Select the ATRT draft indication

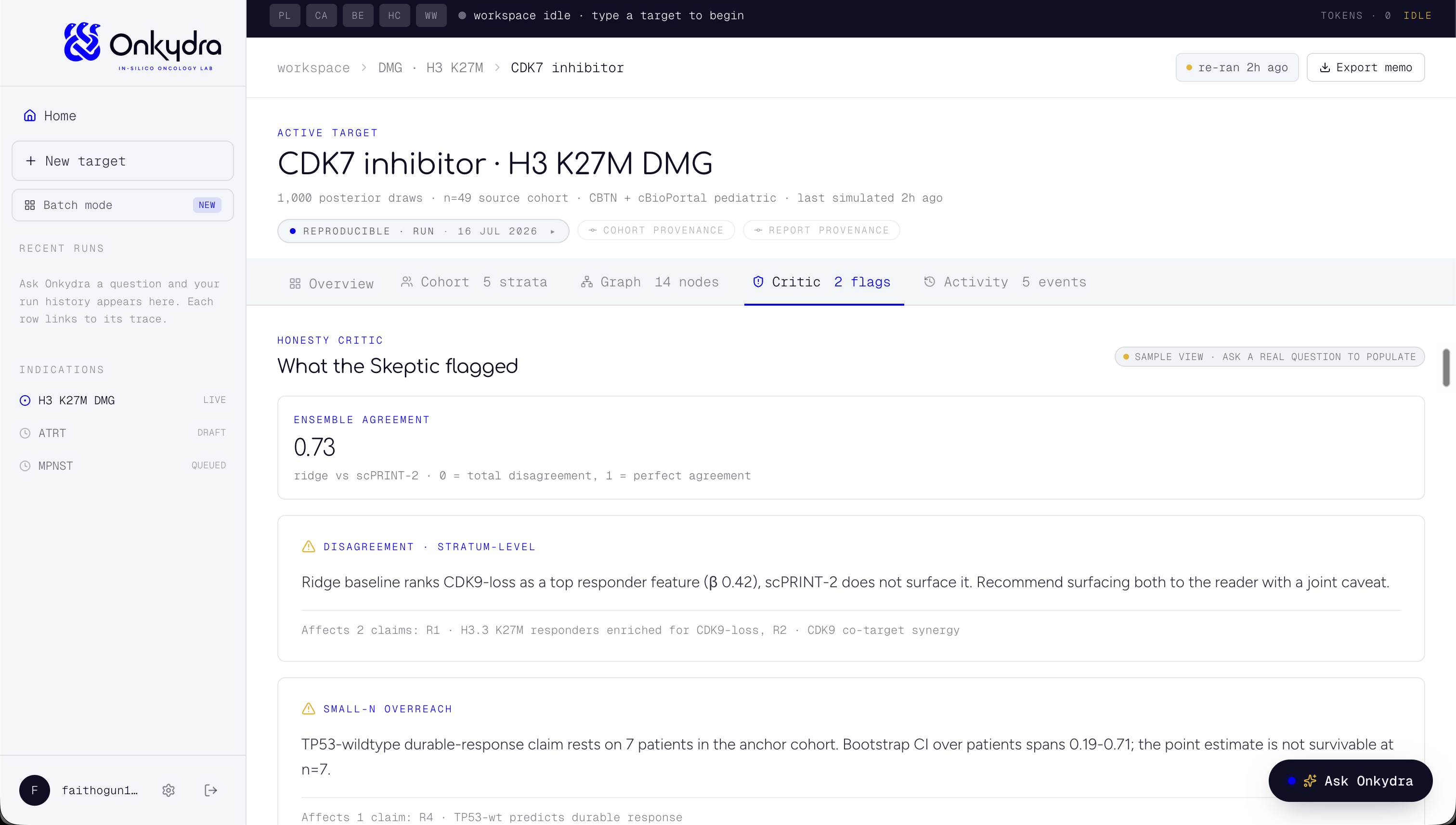(x=122, y=433)
